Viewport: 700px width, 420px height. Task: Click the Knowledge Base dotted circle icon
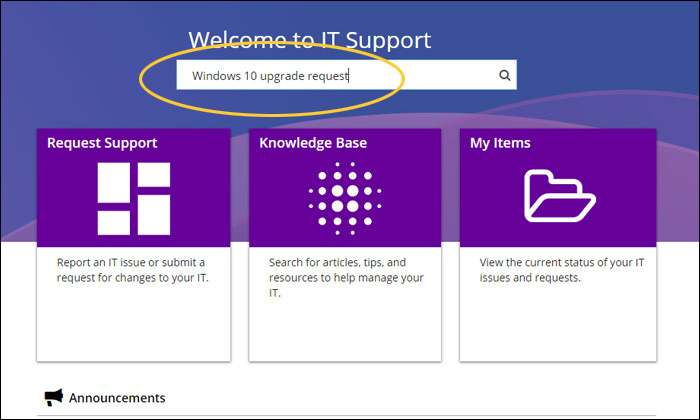[345, 199]
